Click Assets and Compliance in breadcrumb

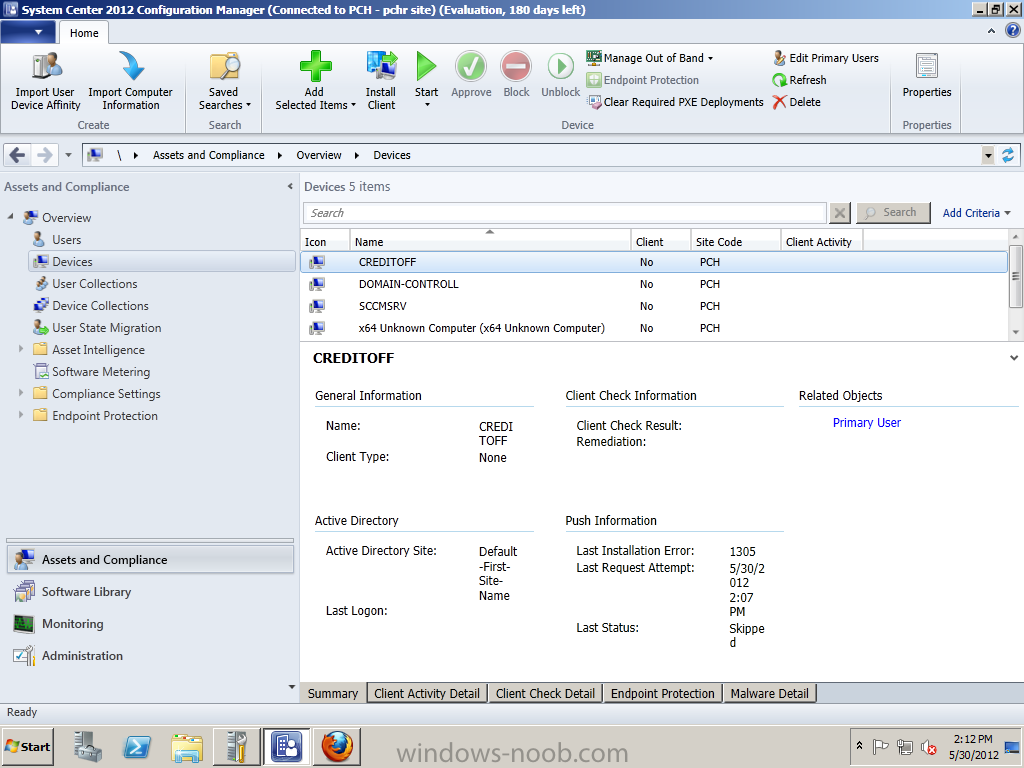click(208, 155)
